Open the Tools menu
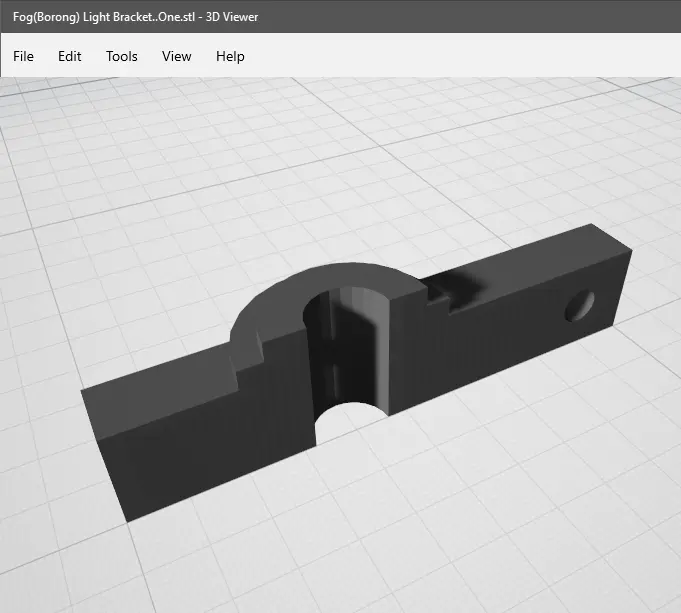The height and width of the screenshot is (613, 681). pos(122,56)
